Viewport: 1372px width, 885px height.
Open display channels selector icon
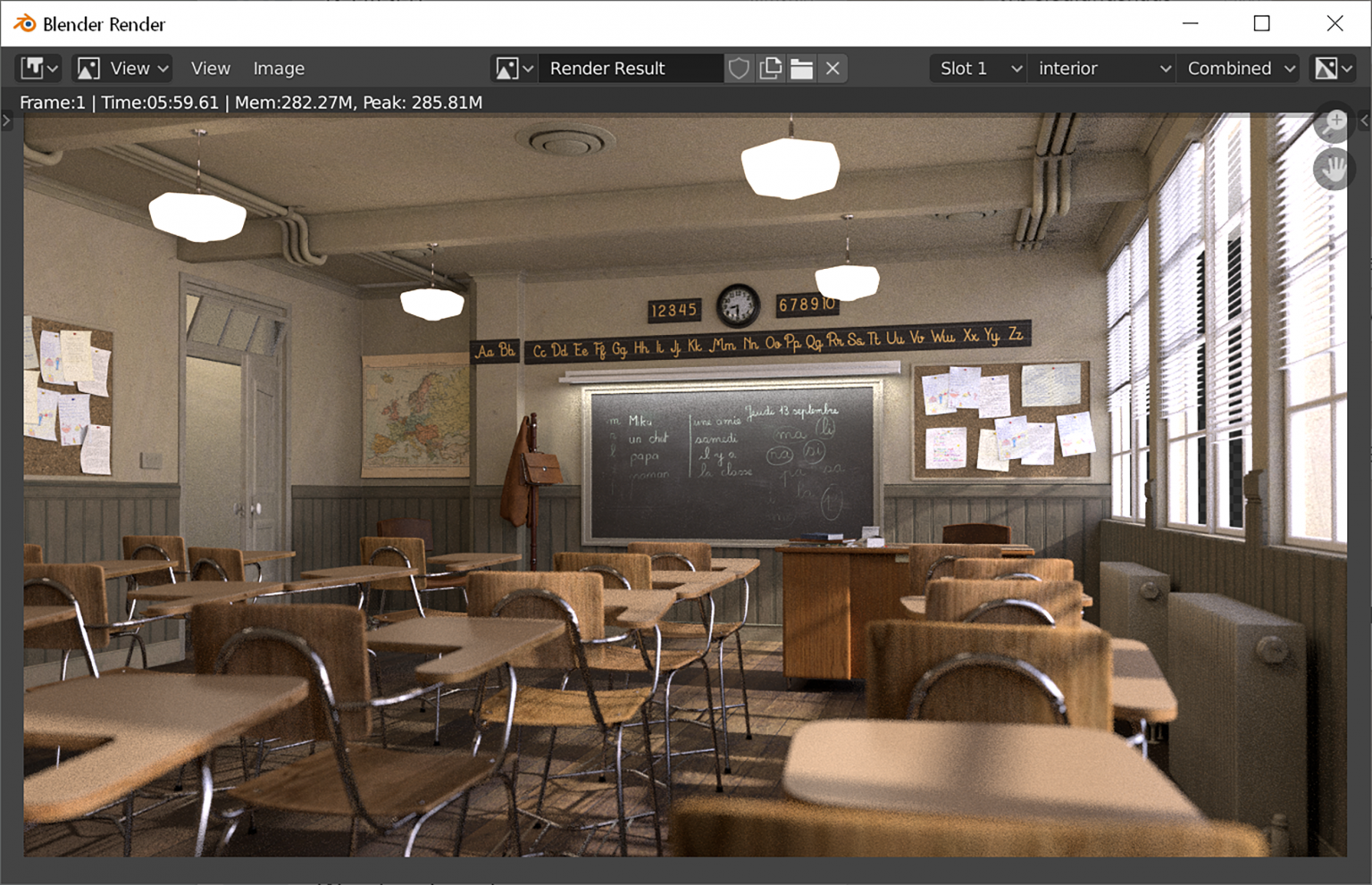click(x=1332, y=69)
